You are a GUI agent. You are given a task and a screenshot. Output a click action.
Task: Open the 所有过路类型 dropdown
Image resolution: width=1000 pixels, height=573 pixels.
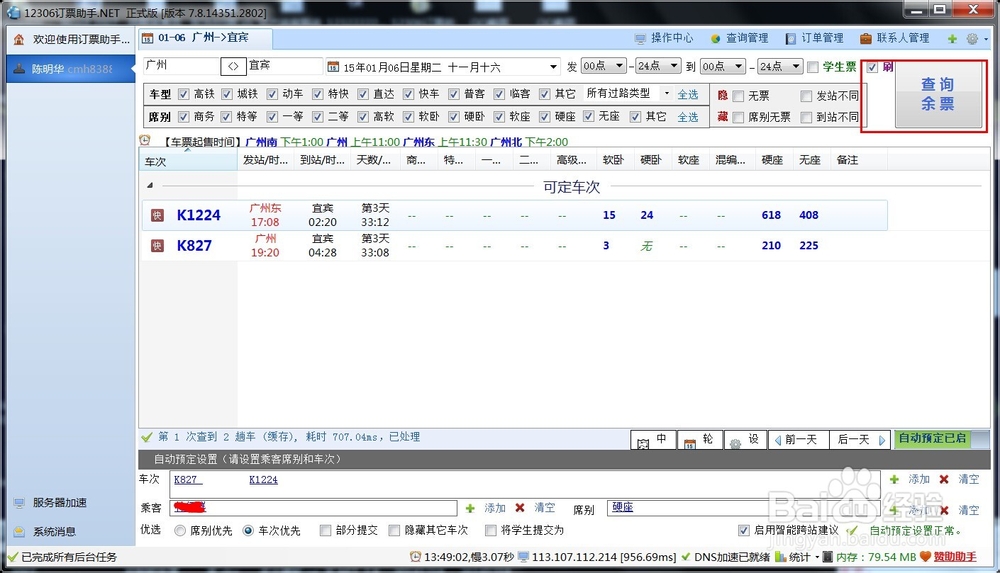666,93
